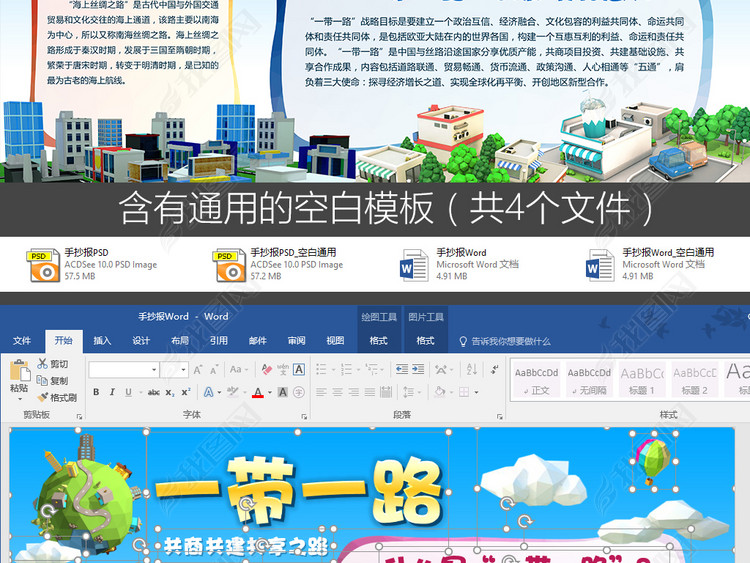
Task: Click the Cut (剪切) scissors icon
Action: click(x=42, y=365)
